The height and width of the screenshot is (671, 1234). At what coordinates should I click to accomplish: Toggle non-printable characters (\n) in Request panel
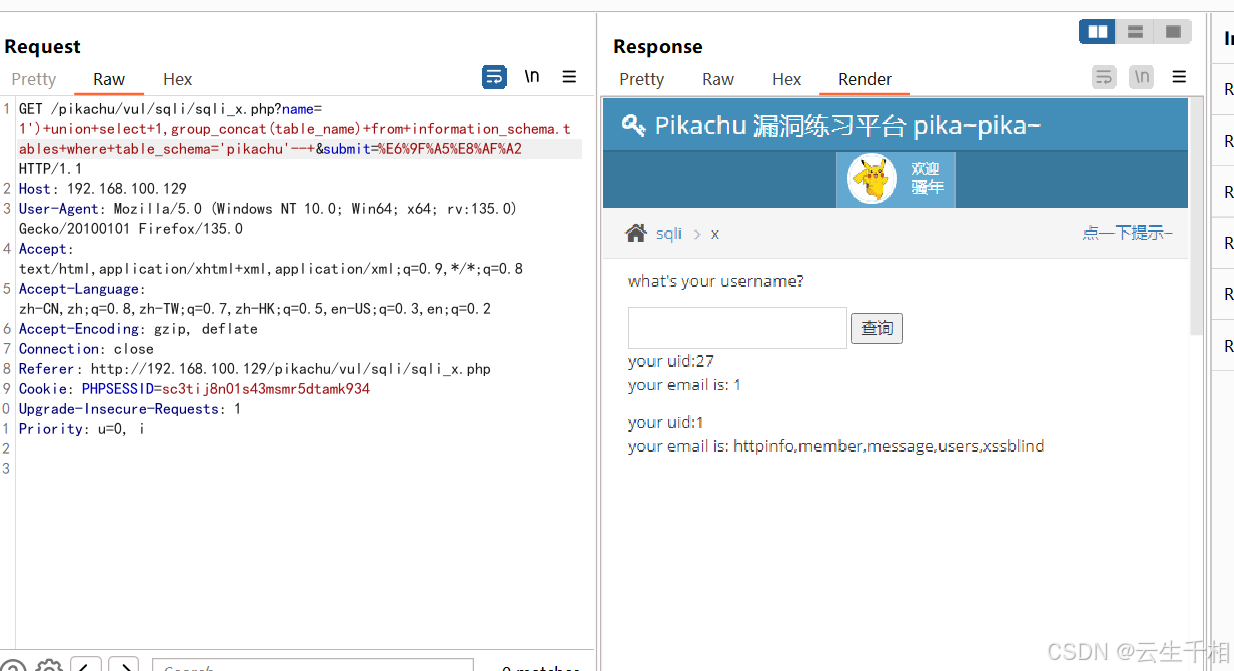[532, 77]
